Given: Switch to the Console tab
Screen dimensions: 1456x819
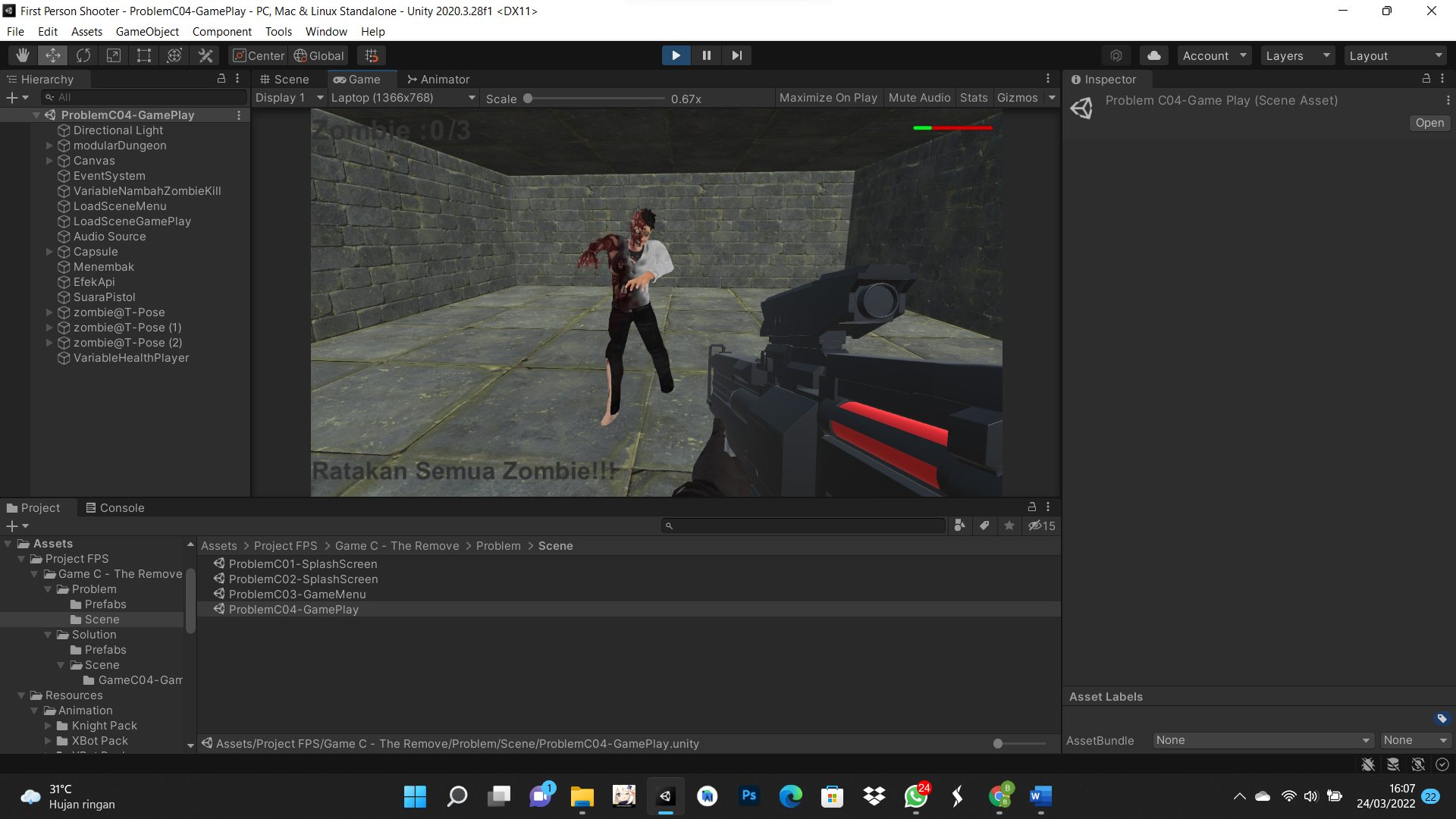Looking at the screenshot, I should pos(115,507).
